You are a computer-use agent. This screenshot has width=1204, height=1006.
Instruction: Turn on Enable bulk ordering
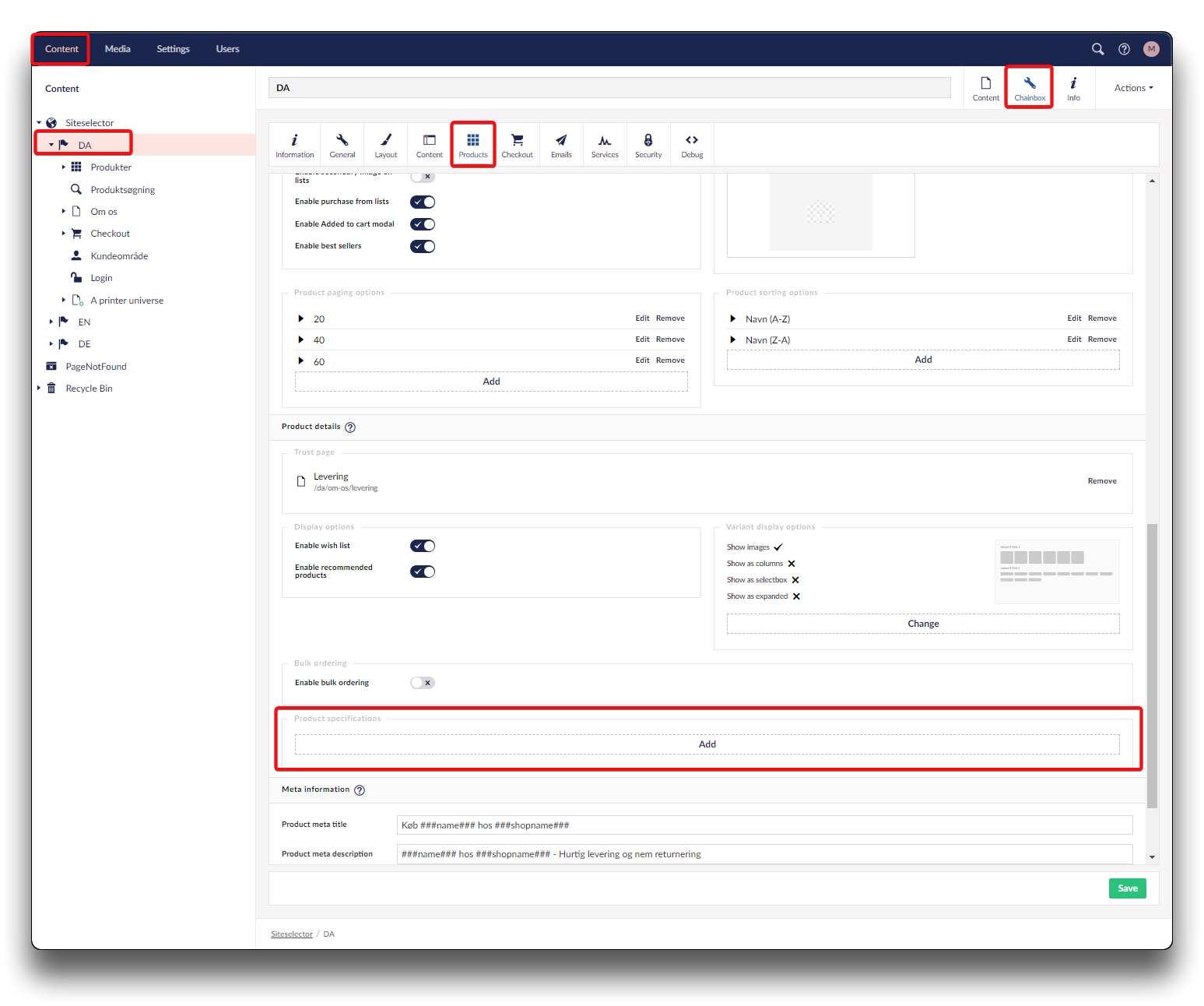[x=423, y=683]
